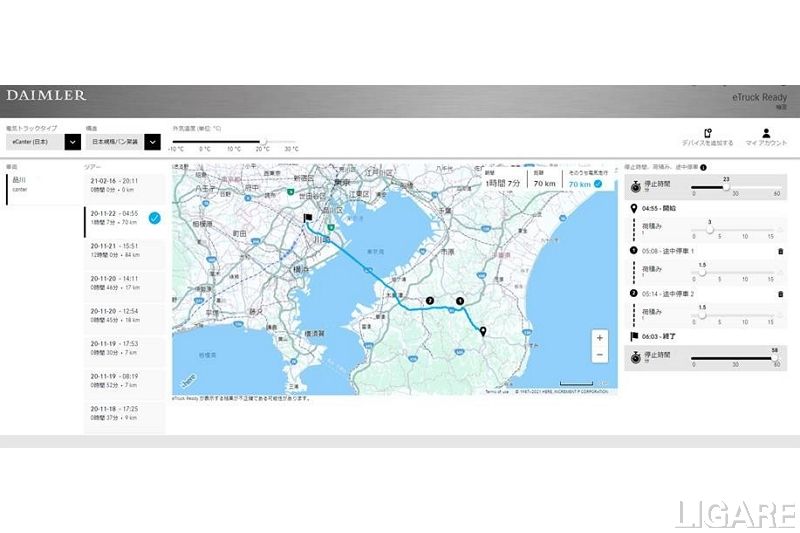Open My Account profile icon
Viewport: 800px width, 533px height.
(766, 133)
